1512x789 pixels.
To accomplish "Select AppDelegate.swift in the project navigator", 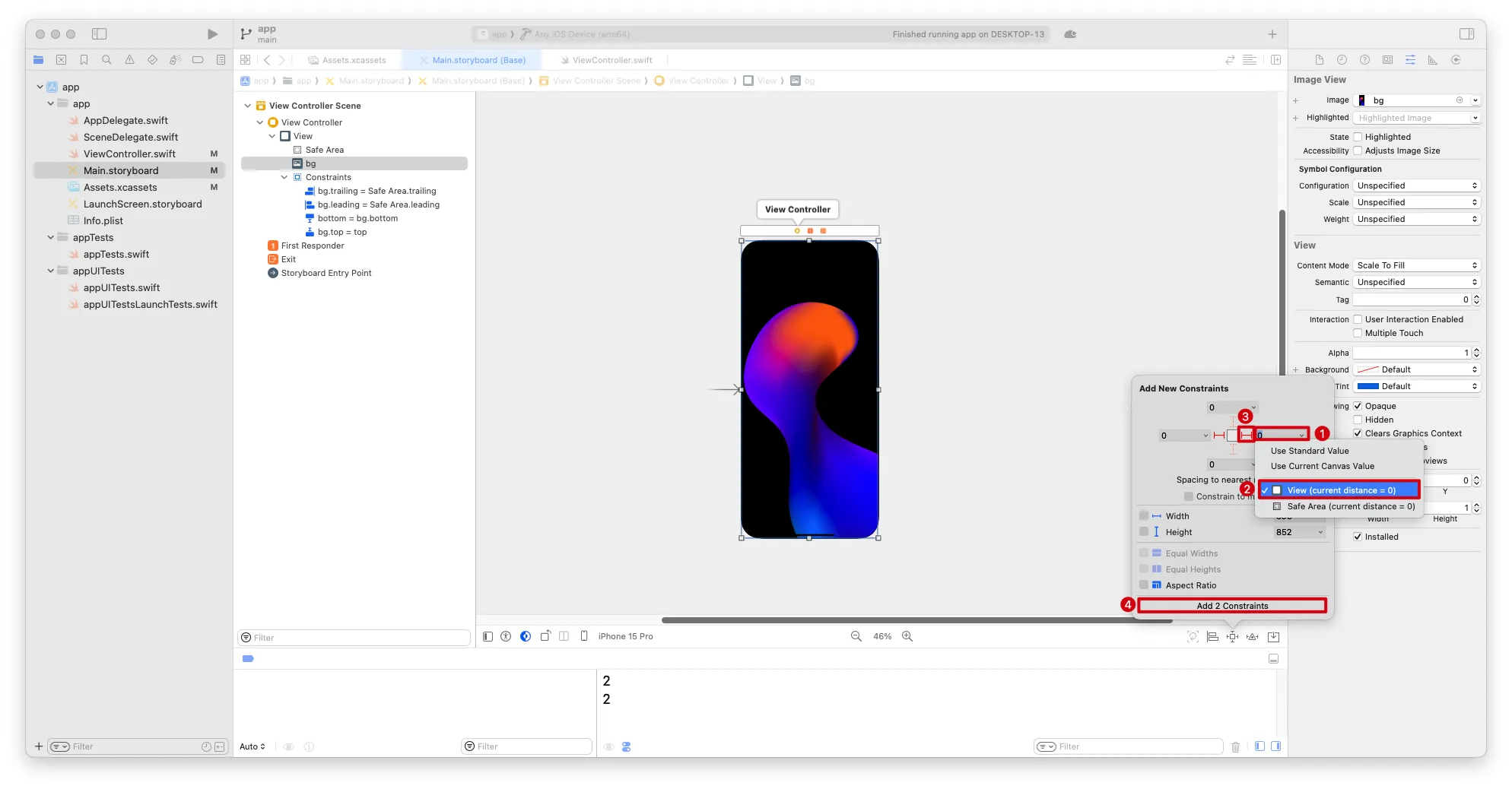I will (x=125, y=121).
